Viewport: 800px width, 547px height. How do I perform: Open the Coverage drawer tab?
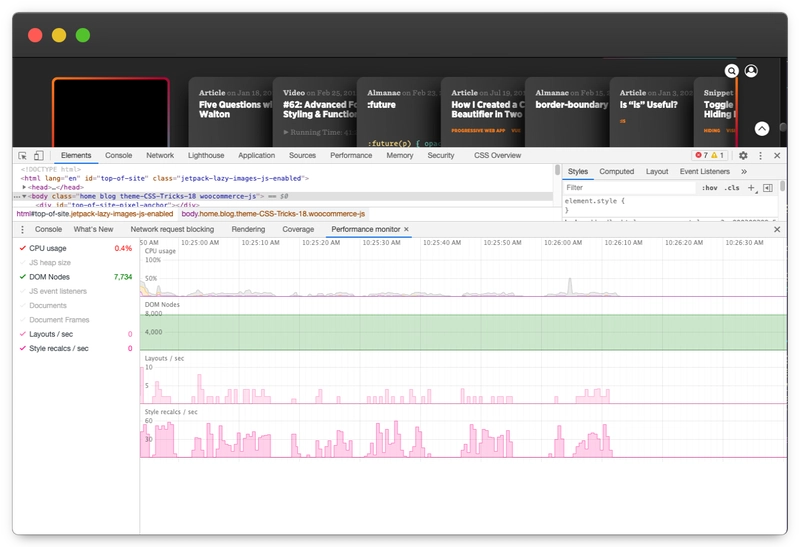tap(298, 230)
